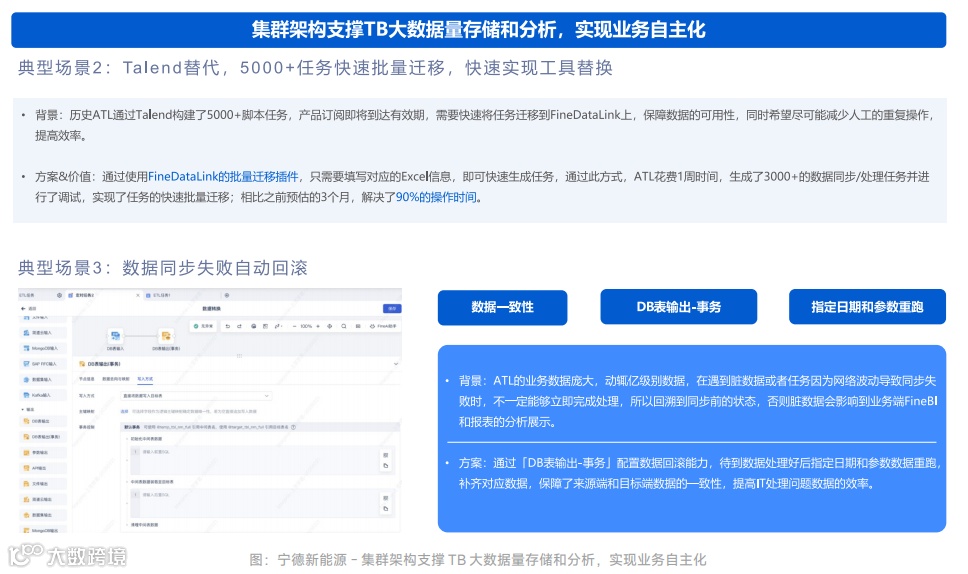Open the 数据去向与映射 tab

pos(116,379)
